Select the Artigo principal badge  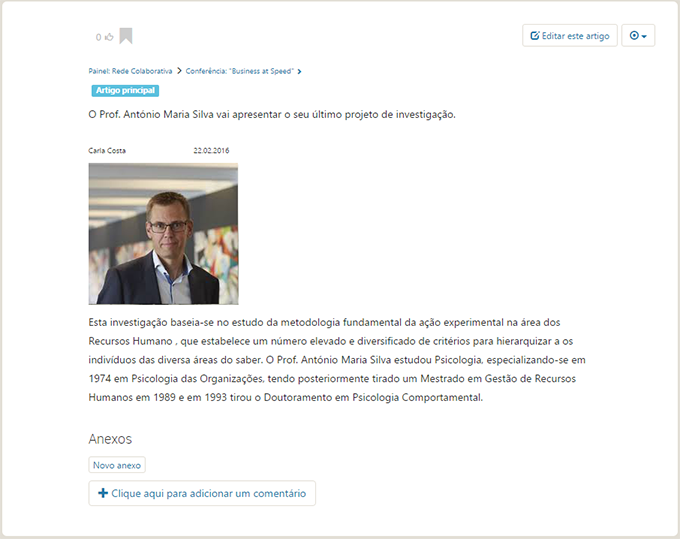pos(125,91)
